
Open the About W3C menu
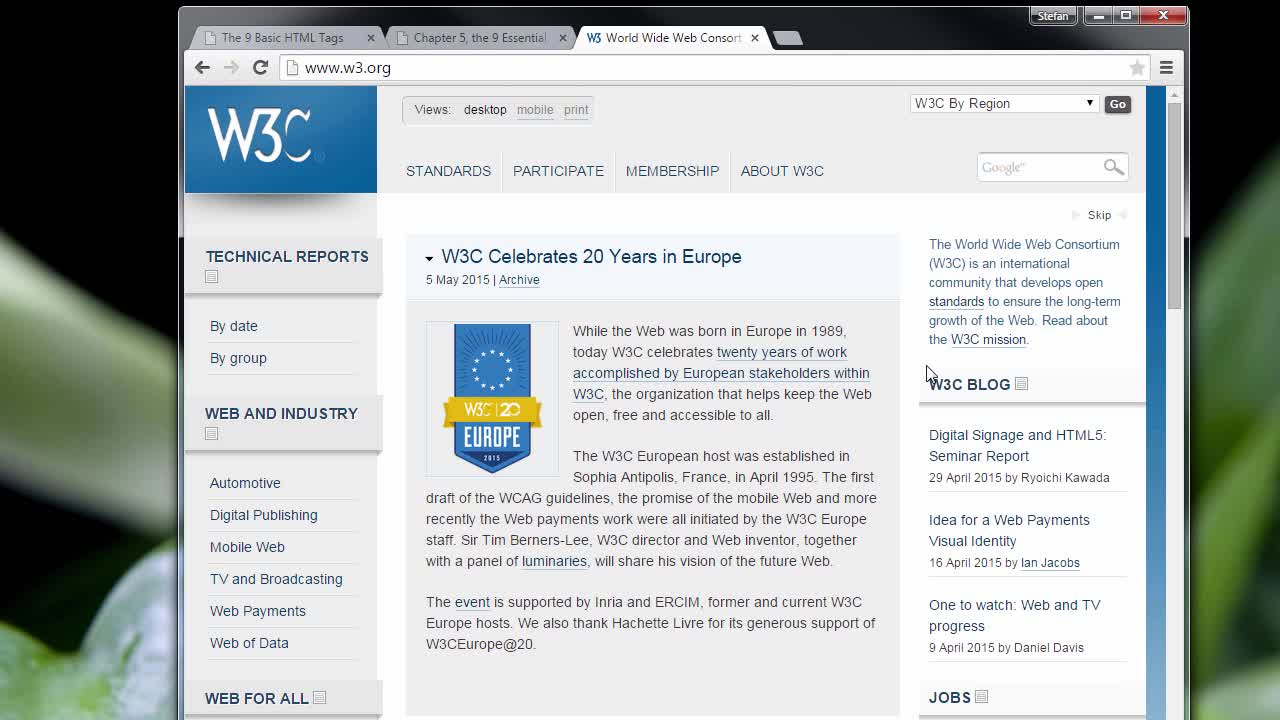(782, 171)
